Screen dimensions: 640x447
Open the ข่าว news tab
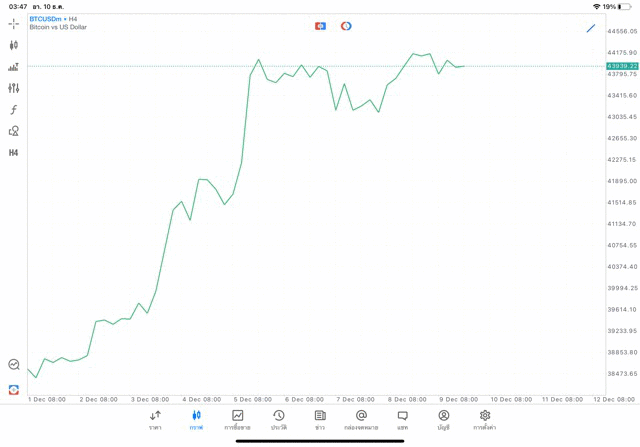320,420
